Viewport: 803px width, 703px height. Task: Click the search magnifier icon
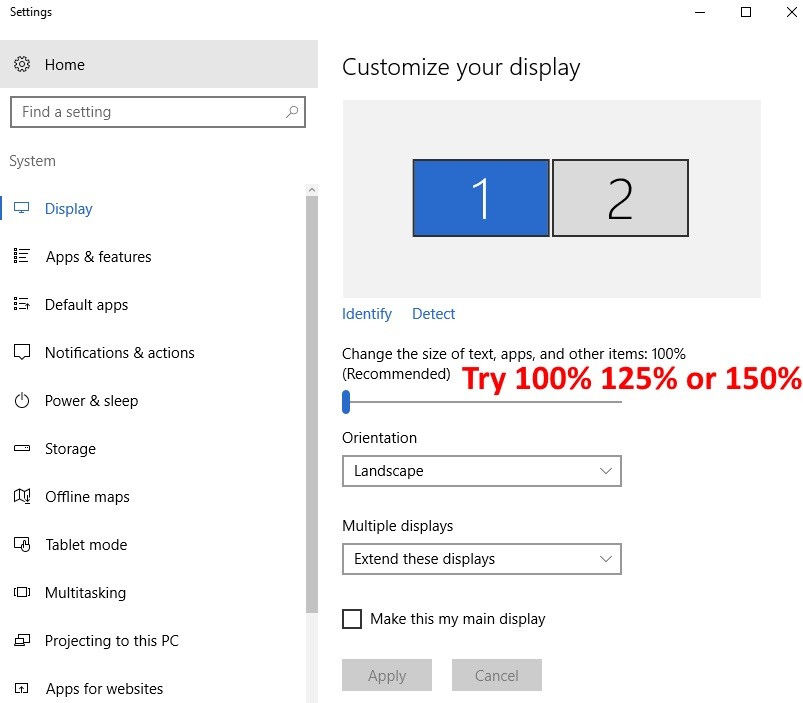click(292, 112)
